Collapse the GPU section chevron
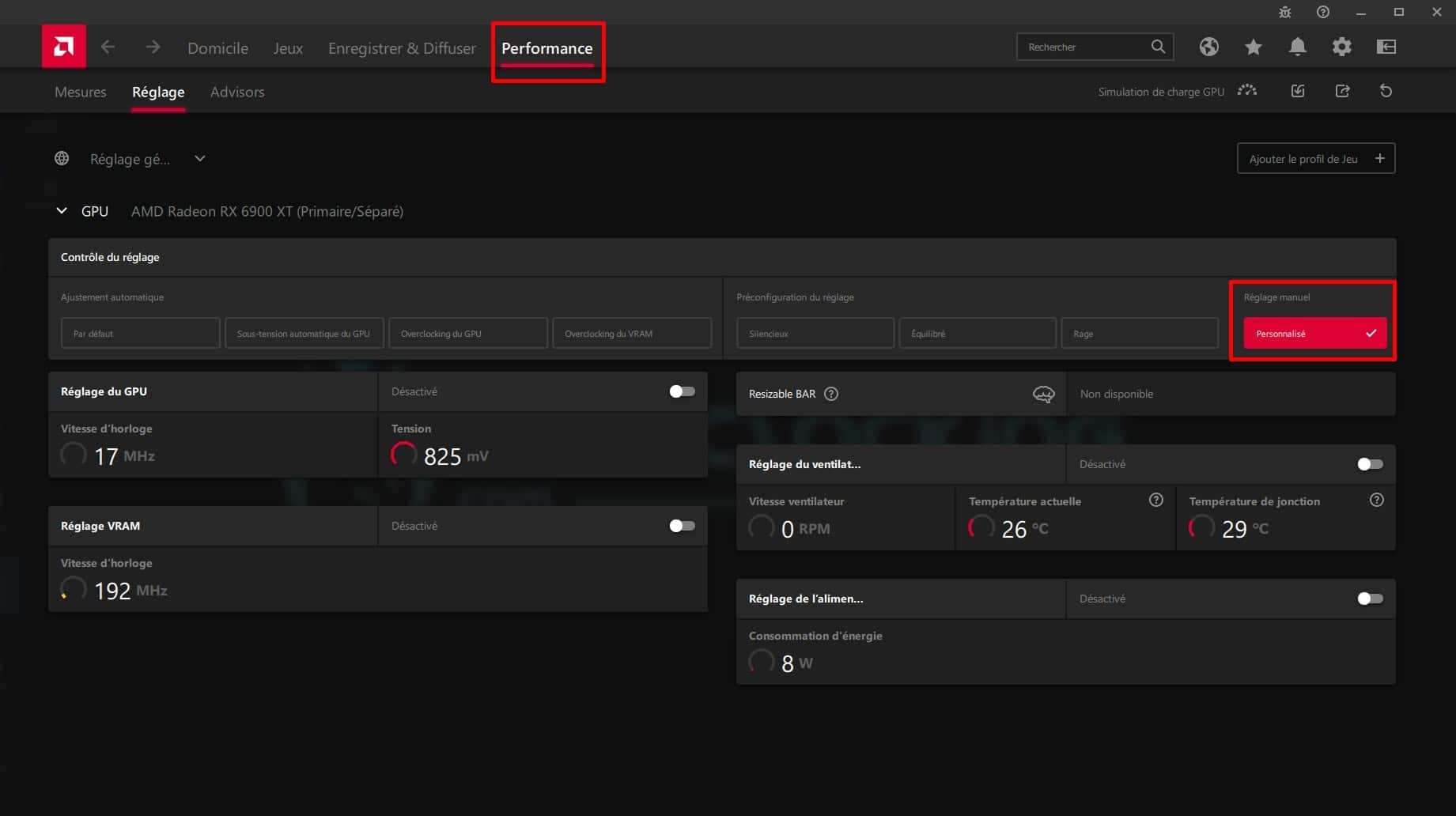 pos(62,211)
